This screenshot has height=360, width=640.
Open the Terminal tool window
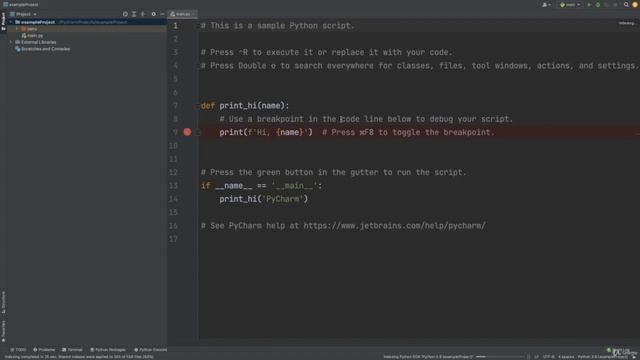[72, 350]
